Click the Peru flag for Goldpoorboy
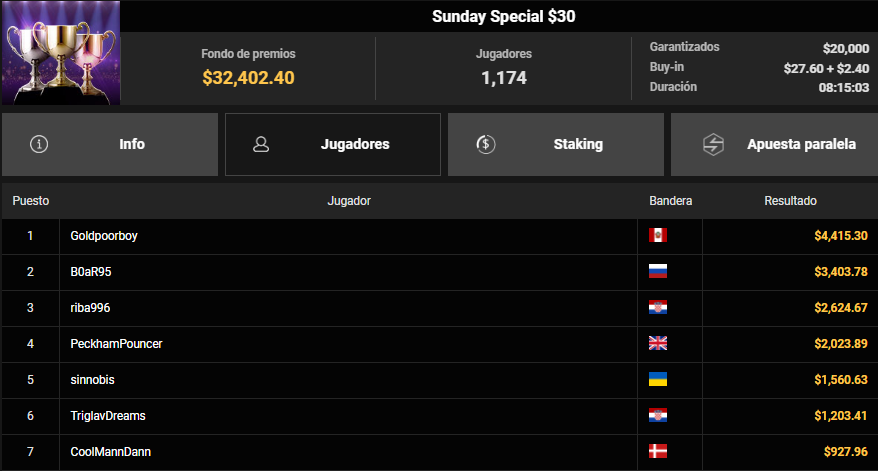 tap(658, 235)
